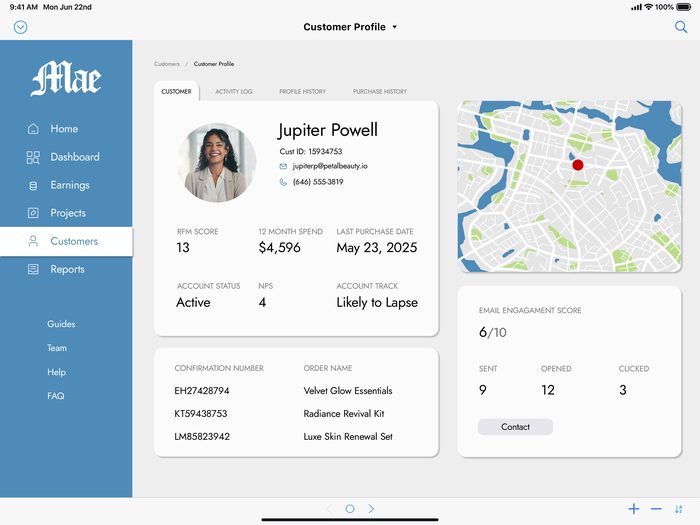This screenshot has width=700, height=525.
Task: Click order Luxe Skin Renewal Set
Action: coord(348,437)
